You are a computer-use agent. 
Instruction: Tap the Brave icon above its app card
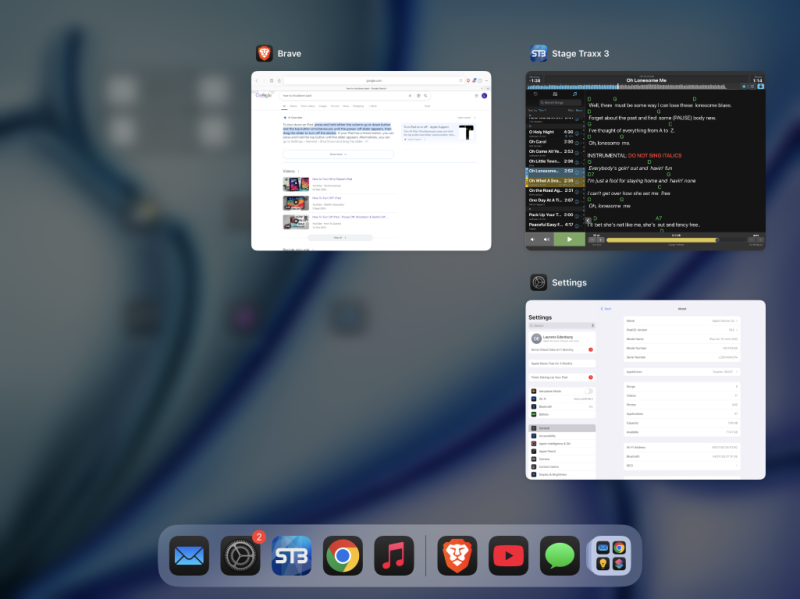(264, 53)
